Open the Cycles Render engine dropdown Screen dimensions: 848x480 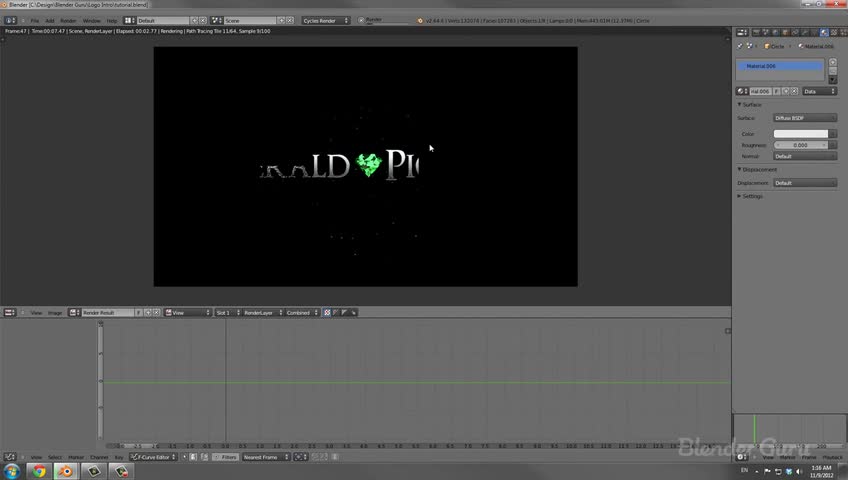(x=326, y=21)
